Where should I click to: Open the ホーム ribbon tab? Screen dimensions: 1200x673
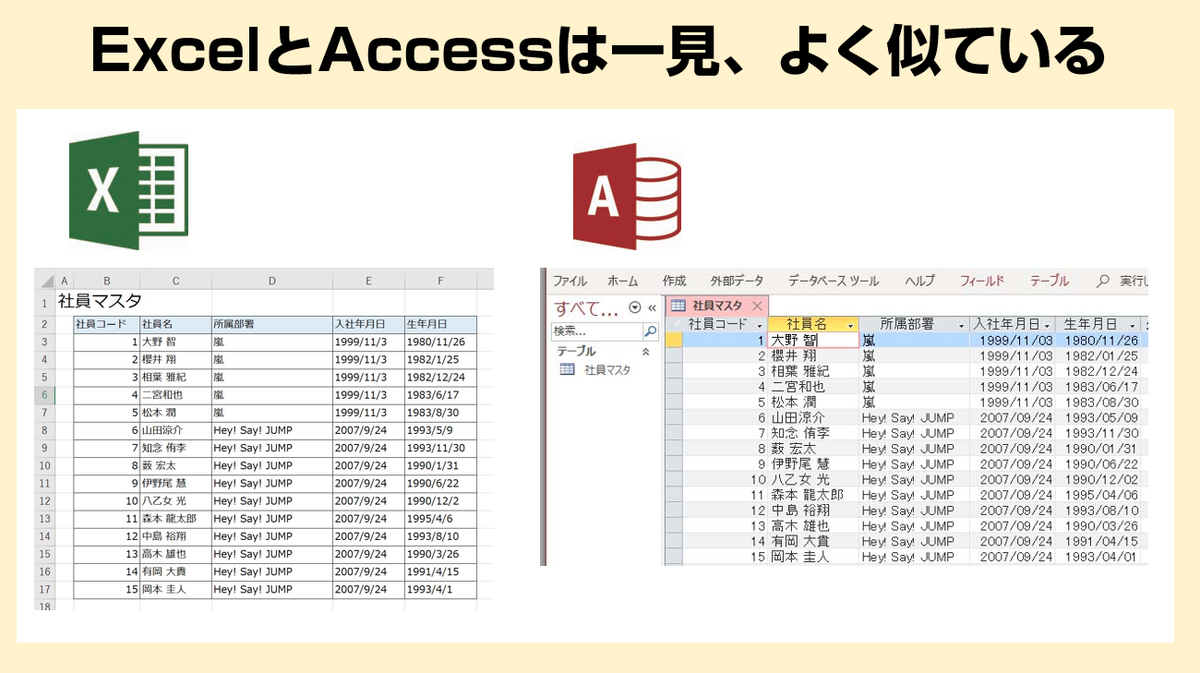622,281
